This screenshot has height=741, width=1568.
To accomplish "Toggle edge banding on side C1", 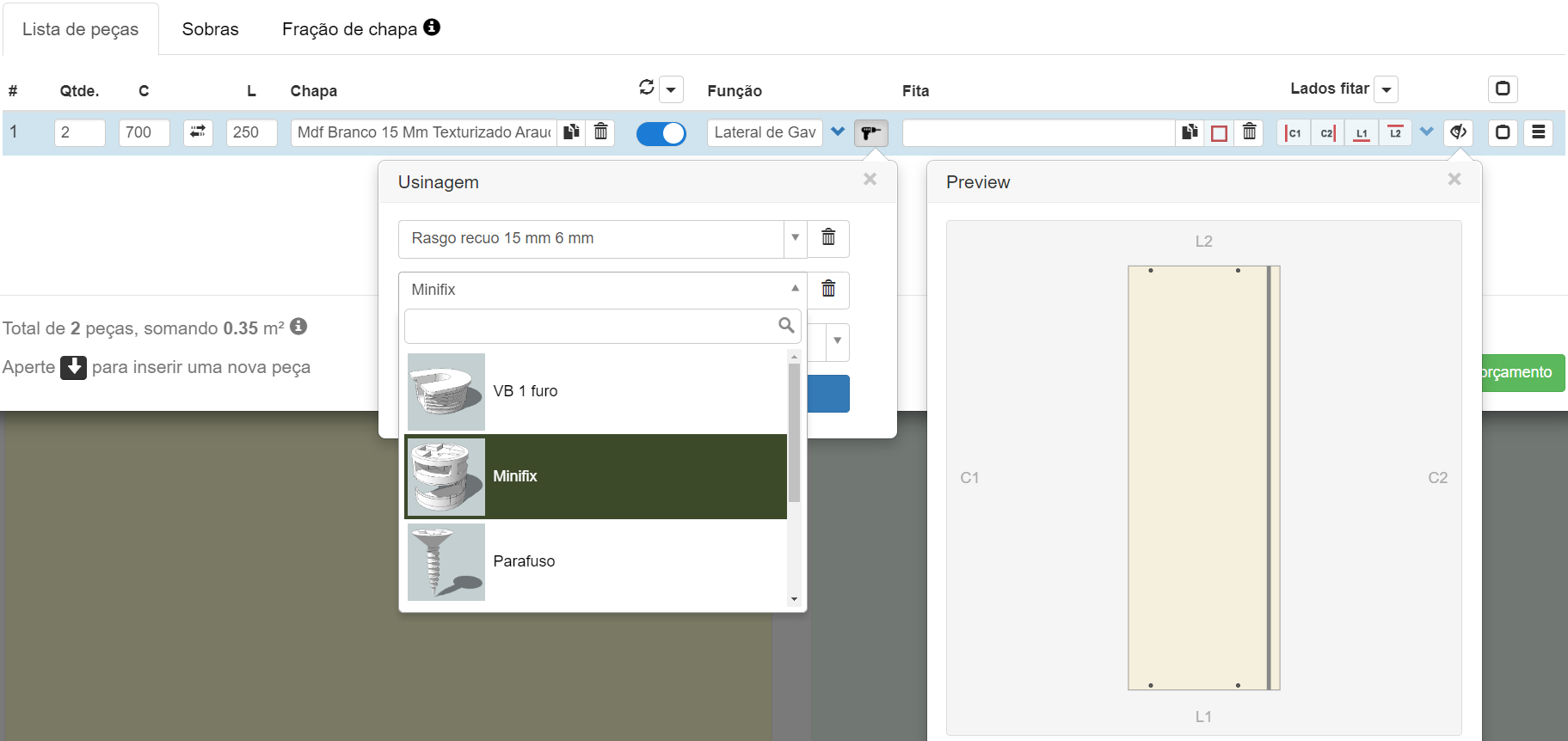I will tap(1293, 132).
